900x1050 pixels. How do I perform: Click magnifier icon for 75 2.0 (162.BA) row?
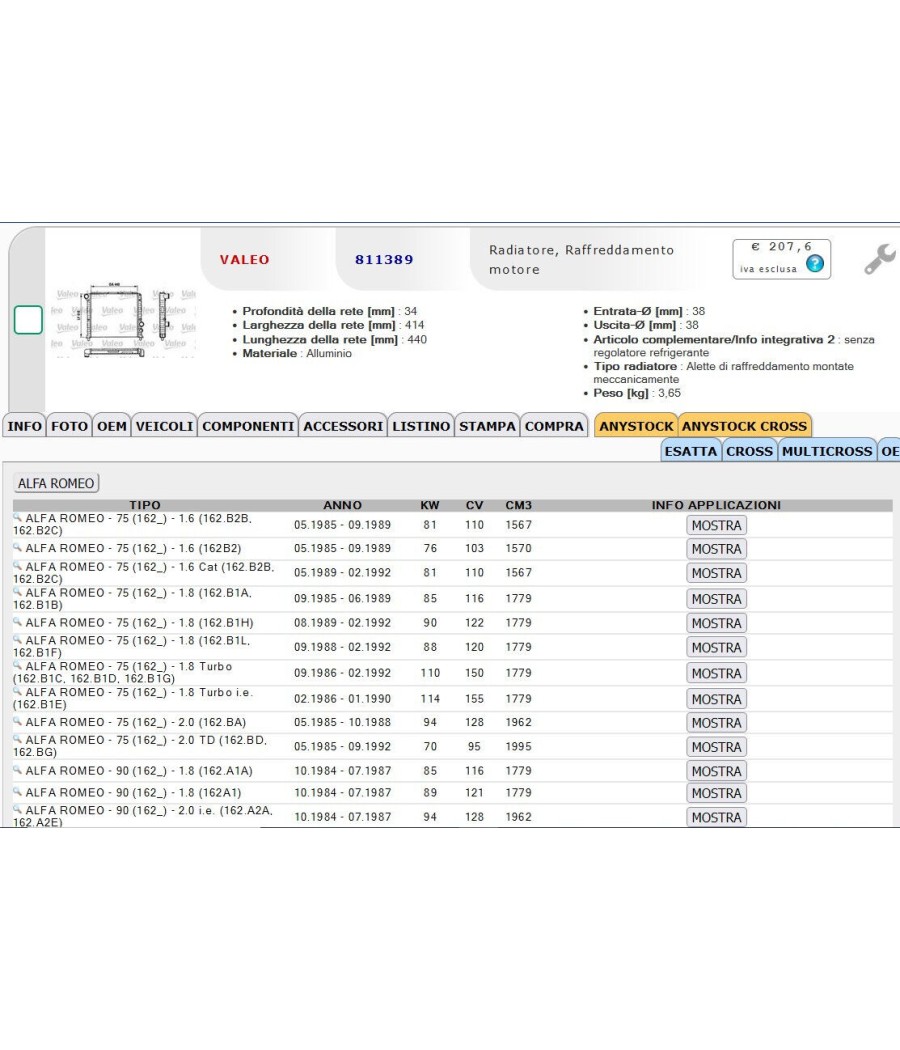point(17,721)
